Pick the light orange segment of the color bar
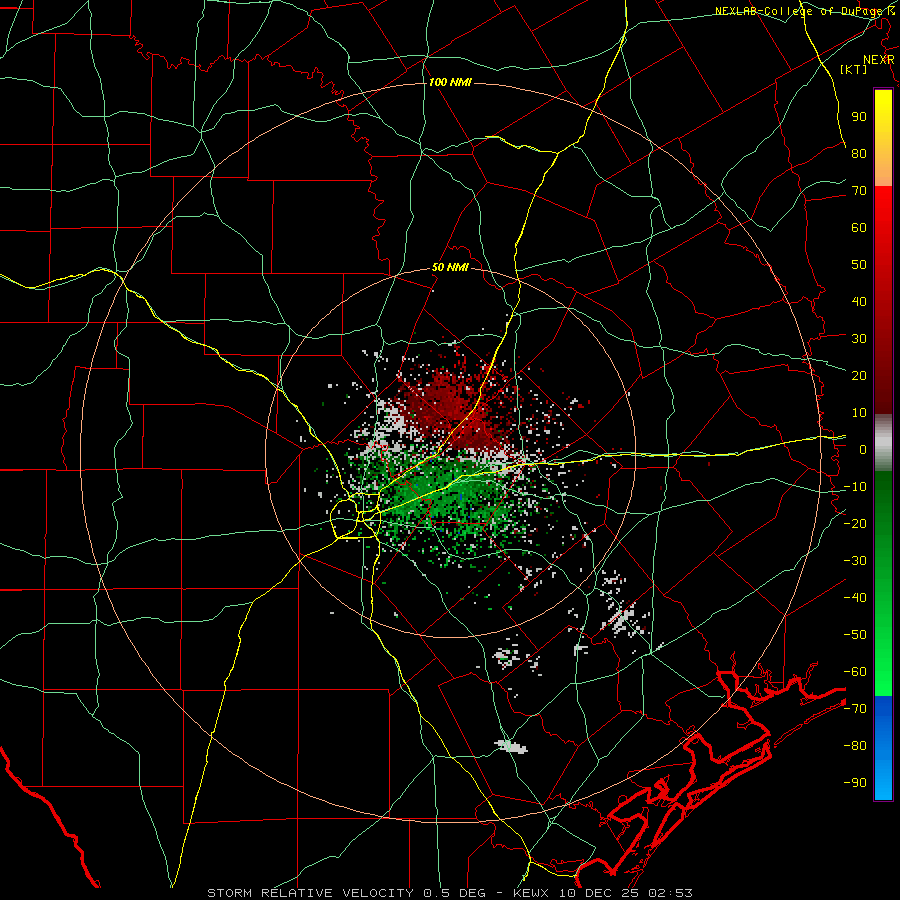Screen dimensions: 900x900 pos(883,170)
